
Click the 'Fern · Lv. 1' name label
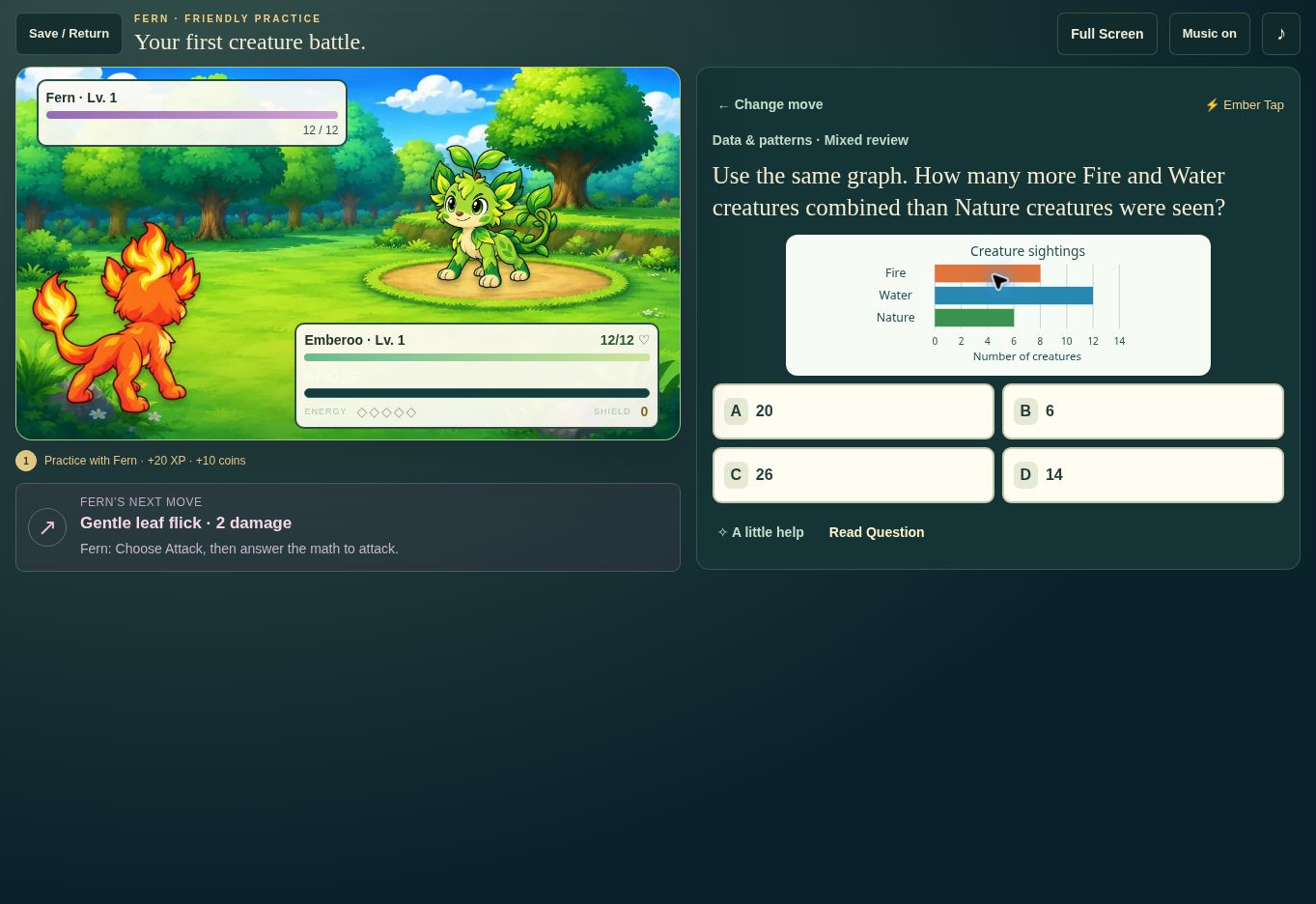click(x=81, y=98)
